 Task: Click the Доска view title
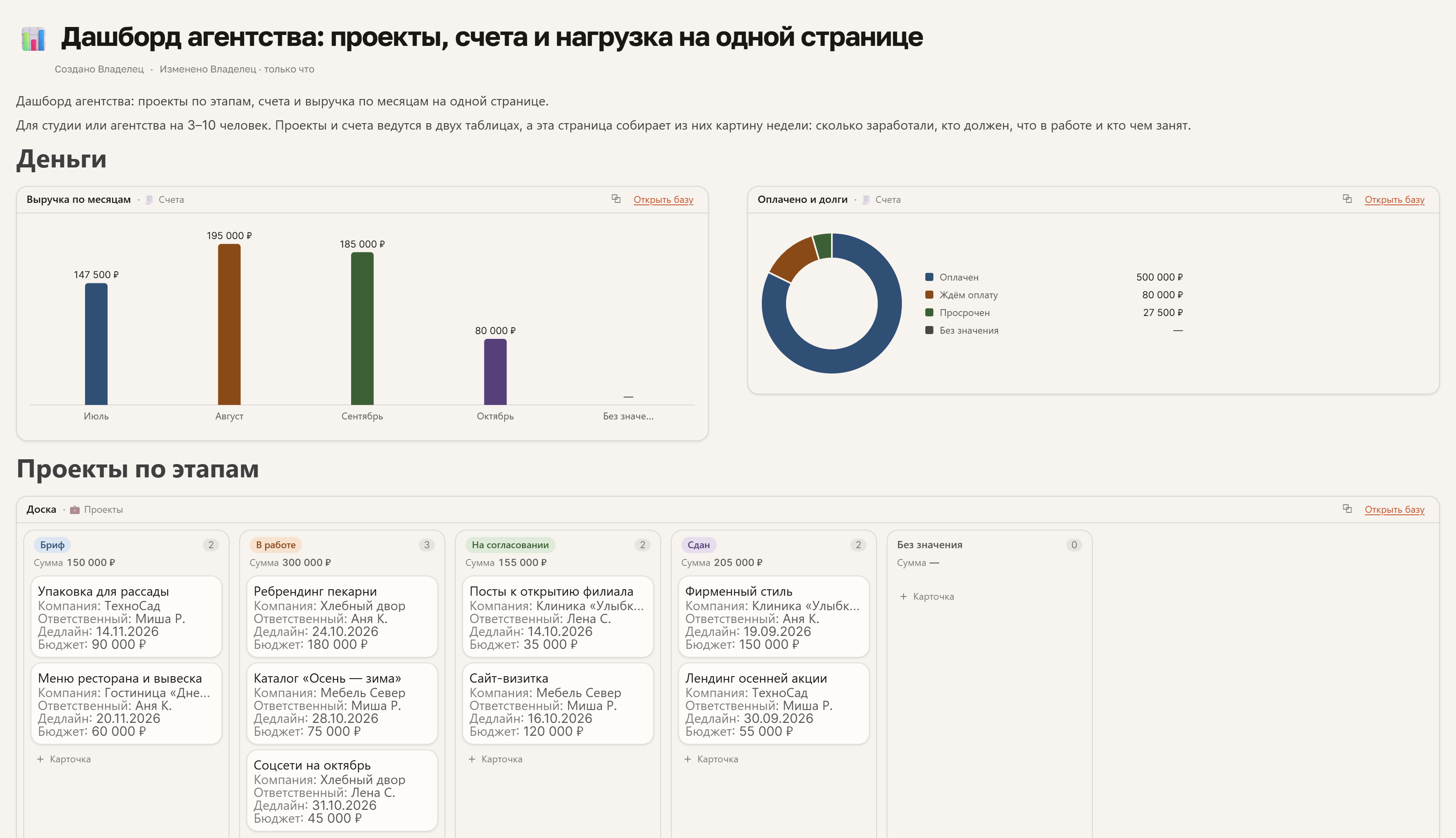(x=41, y=510)
